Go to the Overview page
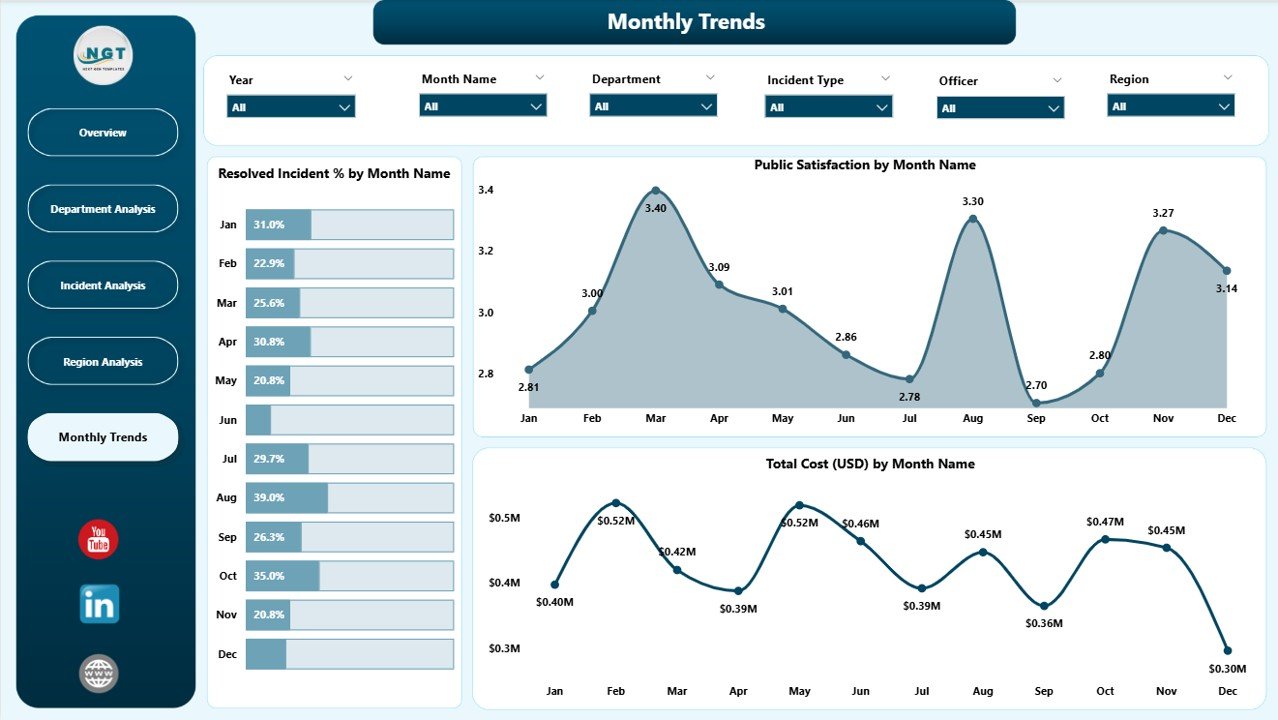The height and width of the screenshot is (720, 1278). tap(103, 133)
